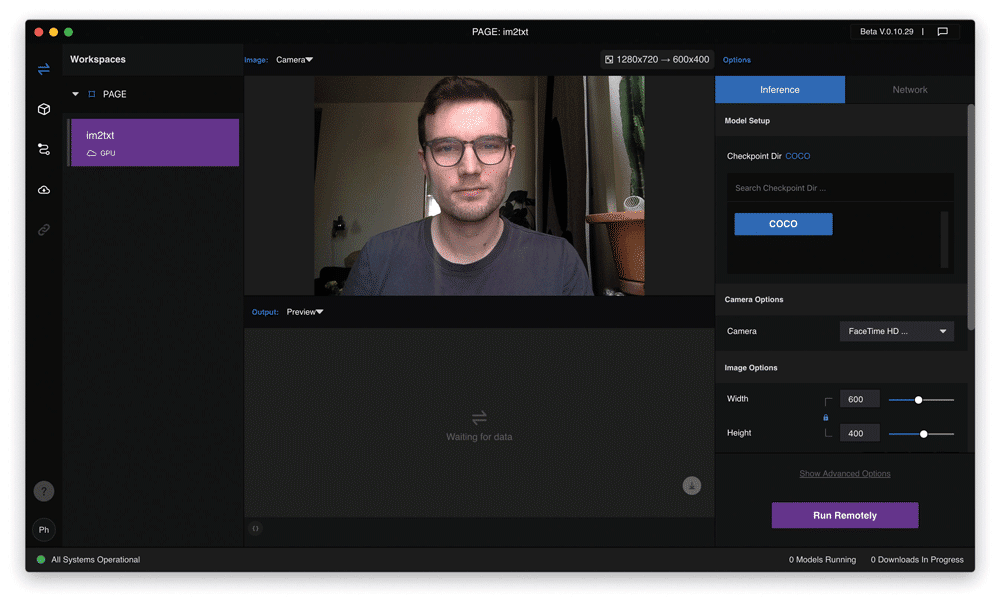Screen dimensions: 1000x603
Task: Open the Workspaces arrows icon in sidebar
Action: (x=43, y=69)
